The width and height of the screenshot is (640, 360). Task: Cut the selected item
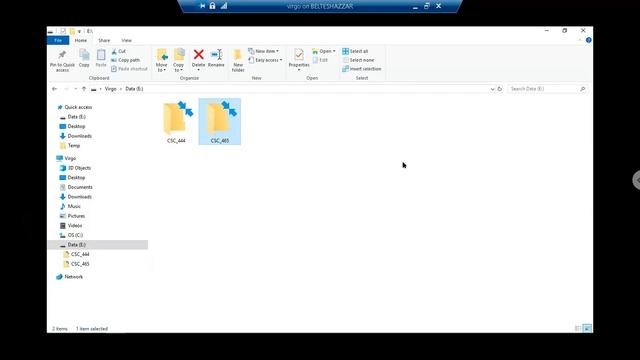pyautogui.click(x=118, y=51)
